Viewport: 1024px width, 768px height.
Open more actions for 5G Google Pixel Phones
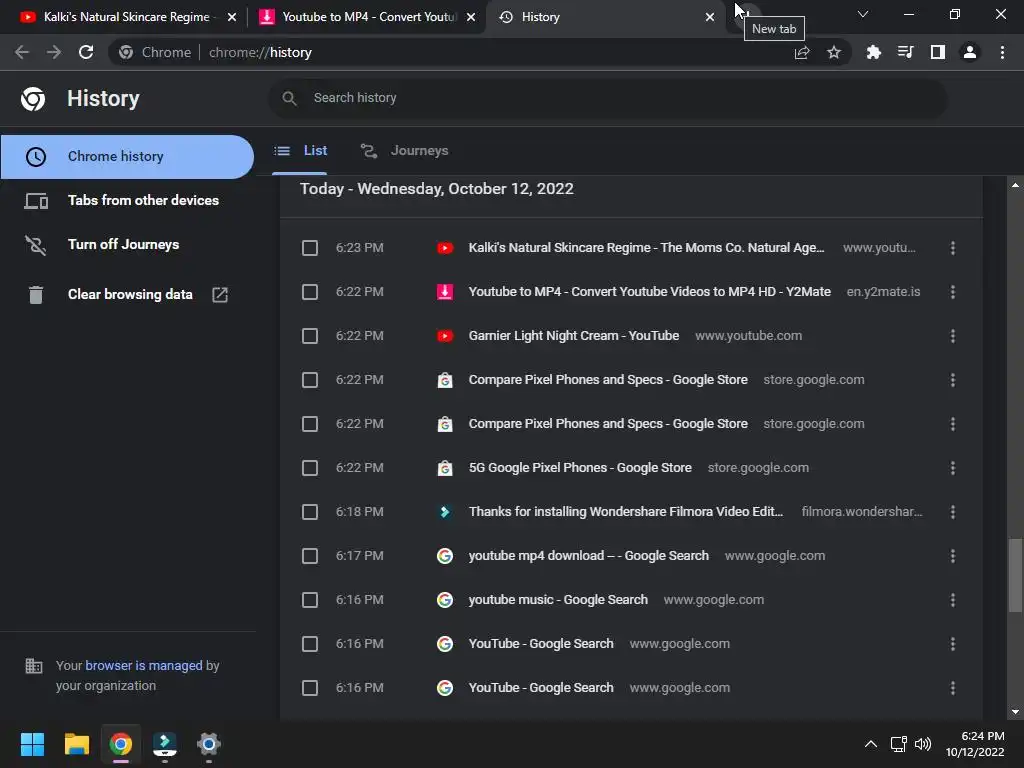[953, 468]
